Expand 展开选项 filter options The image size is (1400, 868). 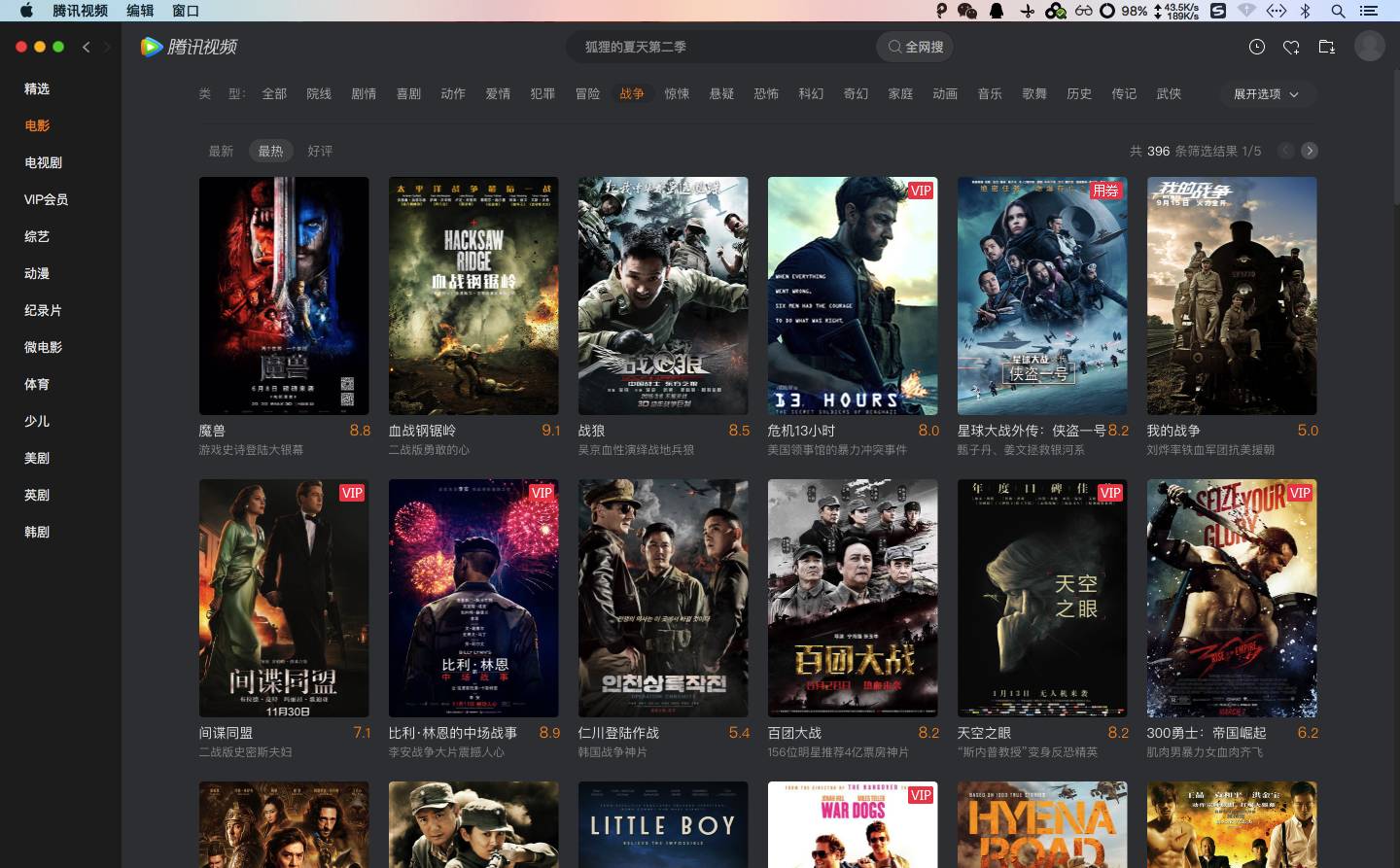[1266, 94]
